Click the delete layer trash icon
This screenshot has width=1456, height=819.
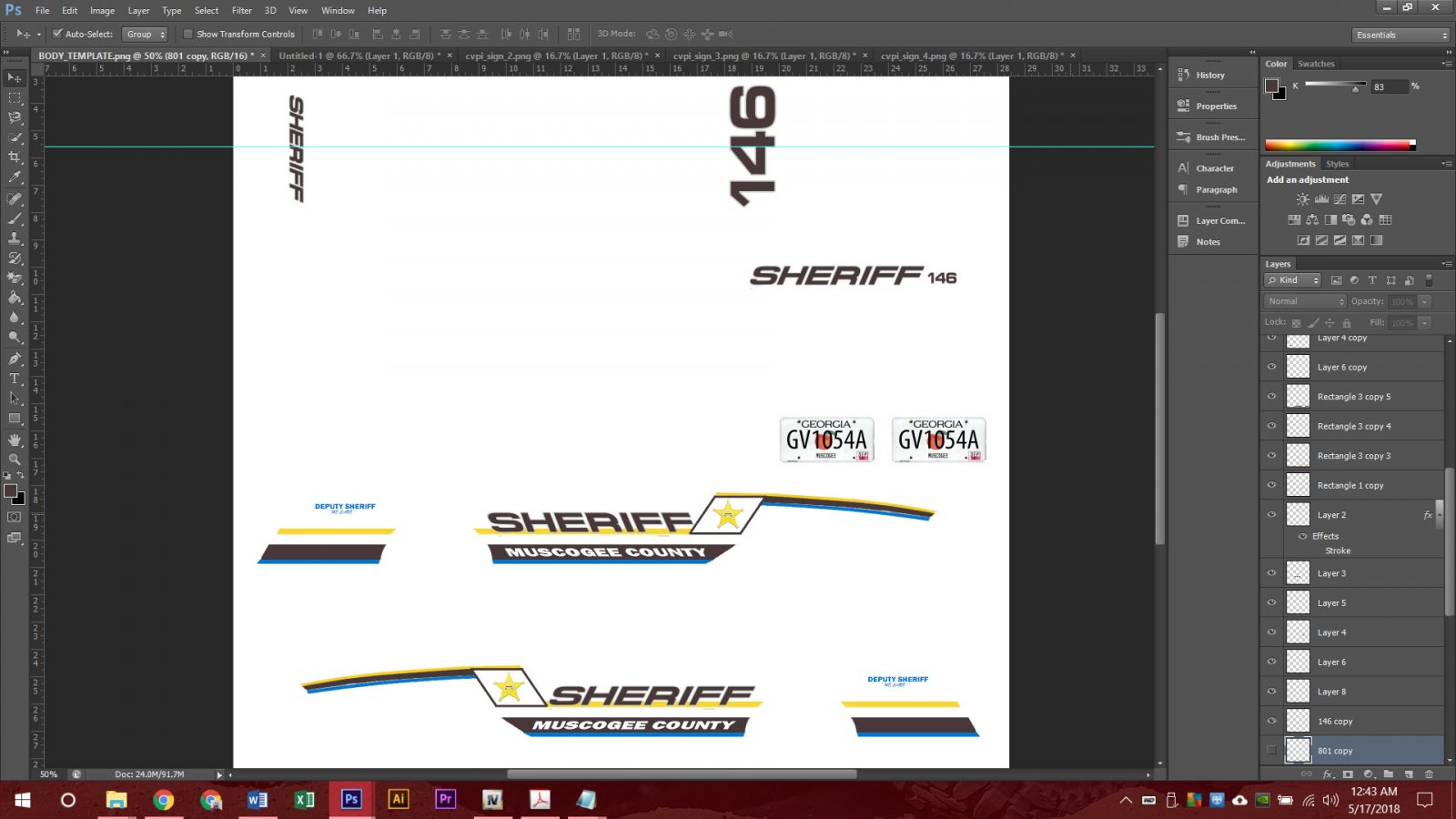click(x=1429, y=774)
